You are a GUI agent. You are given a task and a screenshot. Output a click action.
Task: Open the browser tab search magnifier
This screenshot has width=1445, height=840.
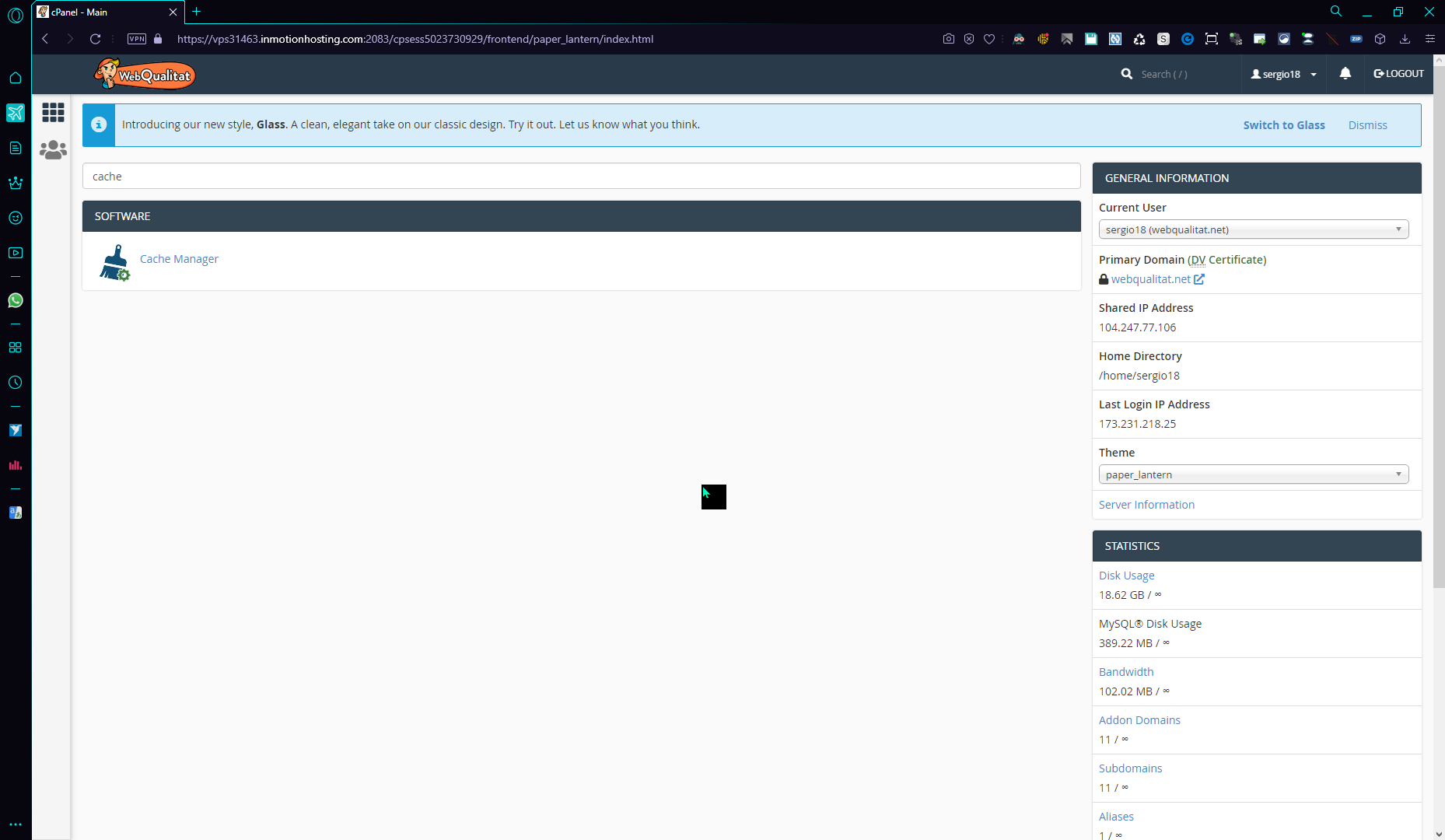1336,11
